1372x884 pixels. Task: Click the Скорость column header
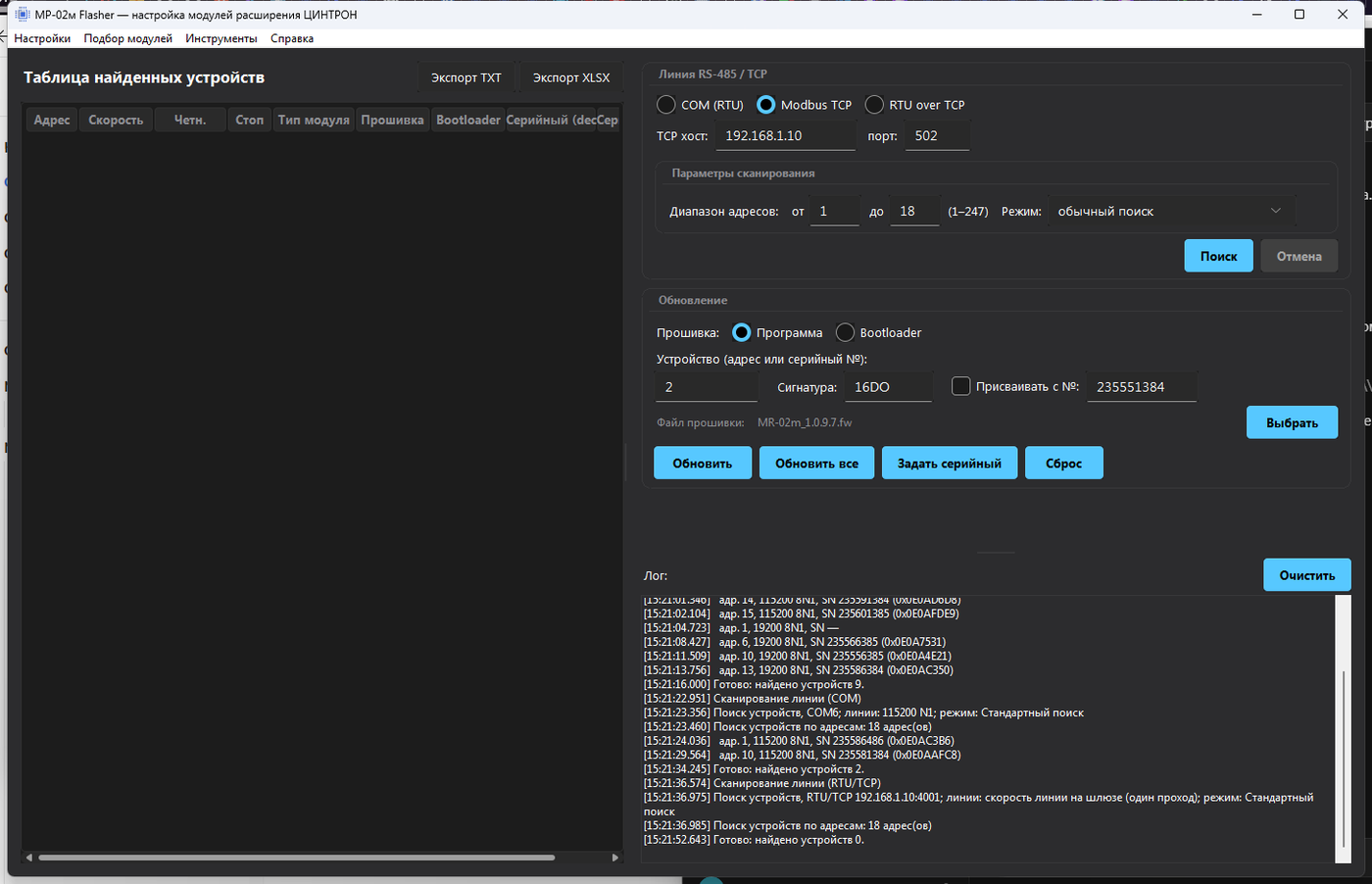pyautogui.click(x=116, y=120)
